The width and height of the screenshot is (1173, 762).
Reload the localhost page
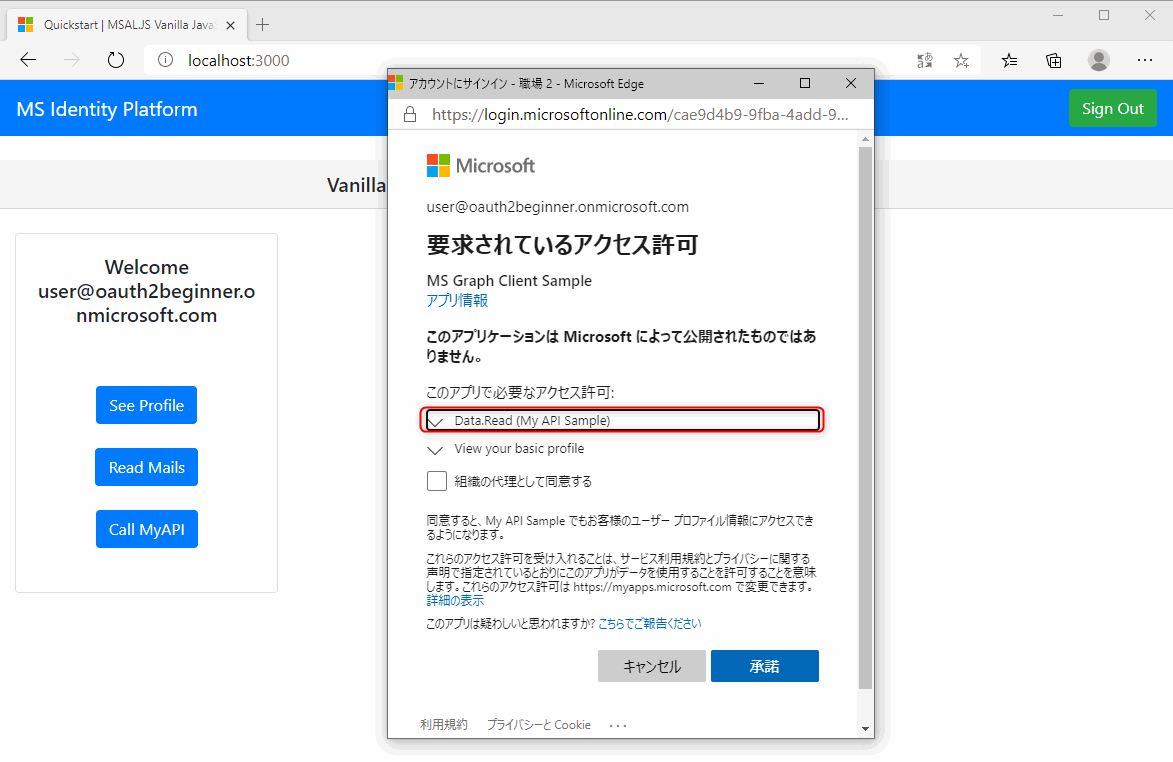[116, 61]
